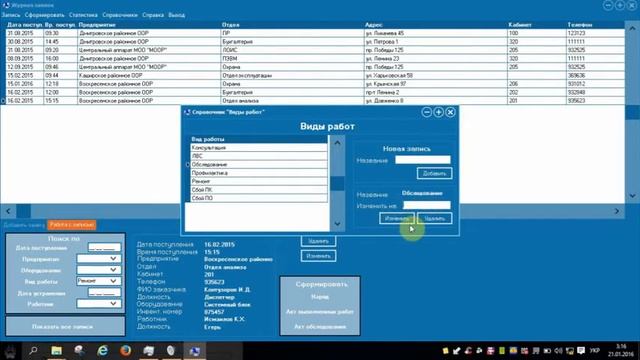Click Удалить button in Виды работ dialog
Image resolution: width=640 pixels, height=360 pixels.
click(x=434, y=218)
